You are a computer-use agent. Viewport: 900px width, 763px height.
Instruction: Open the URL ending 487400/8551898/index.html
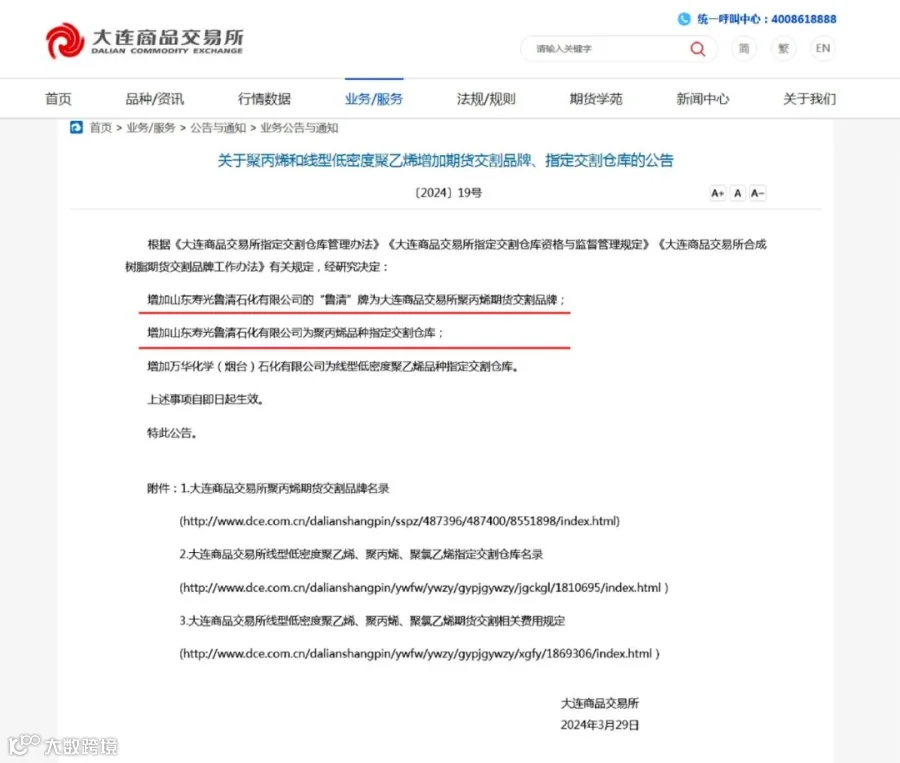click(399, 521)
